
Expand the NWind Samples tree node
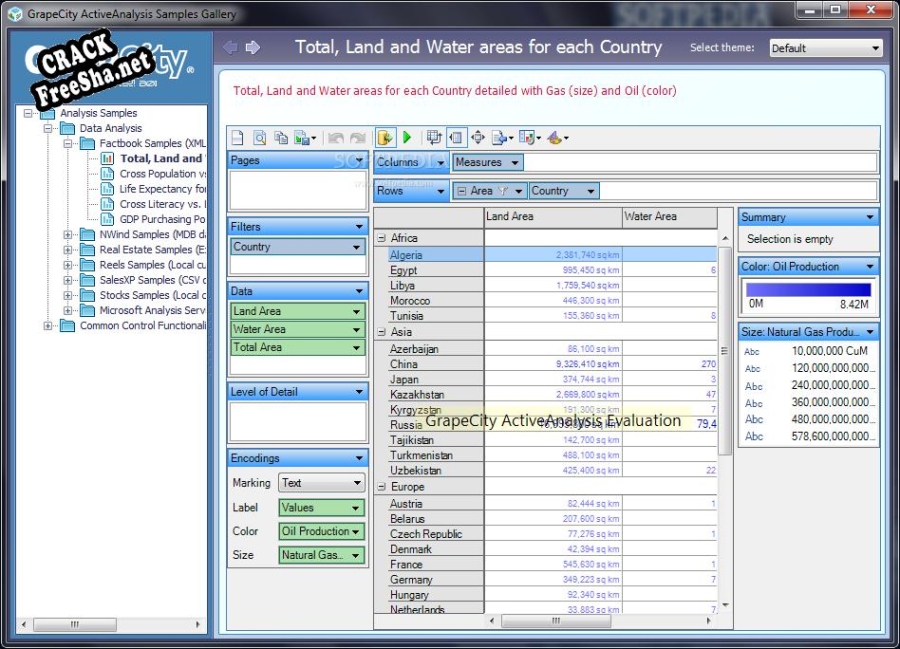tap(68, 235)
